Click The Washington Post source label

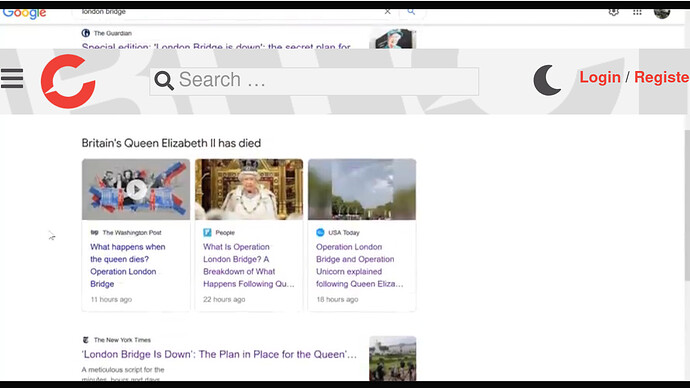132,232
